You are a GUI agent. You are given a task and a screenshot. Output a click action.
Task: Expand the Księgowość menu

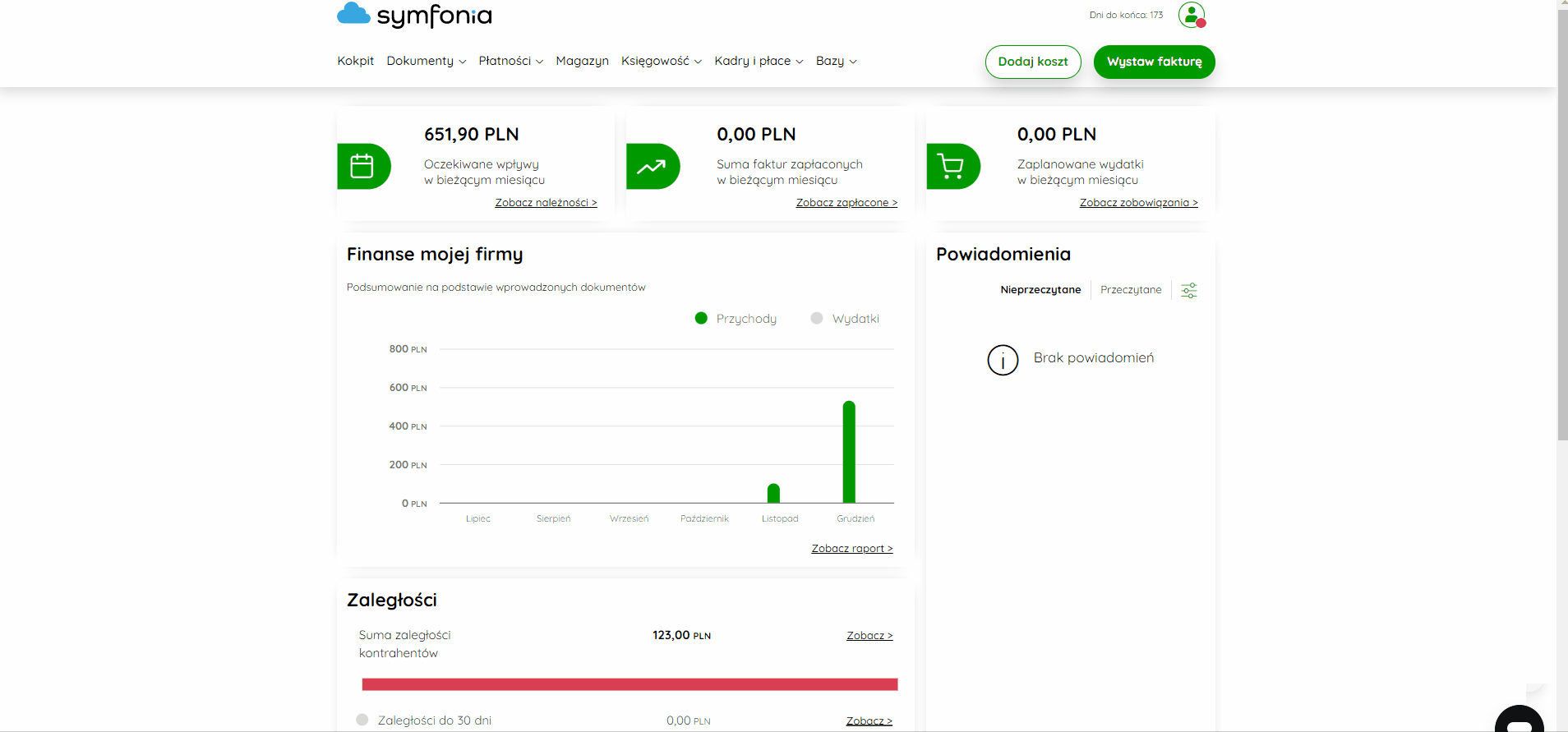[662, 61]
